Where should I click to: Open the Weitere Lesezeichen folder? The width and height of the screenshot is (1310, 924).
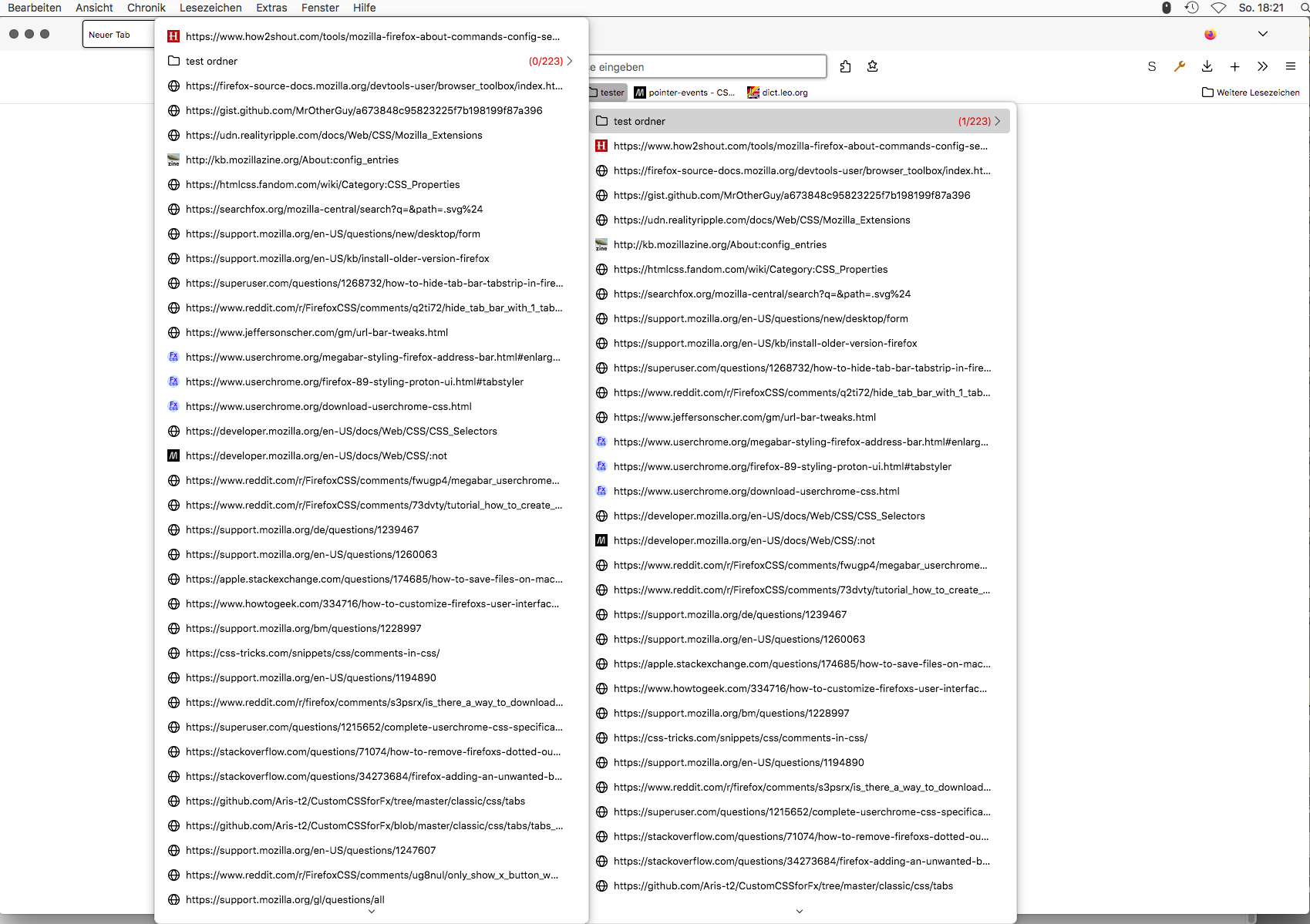point(1251,92)
